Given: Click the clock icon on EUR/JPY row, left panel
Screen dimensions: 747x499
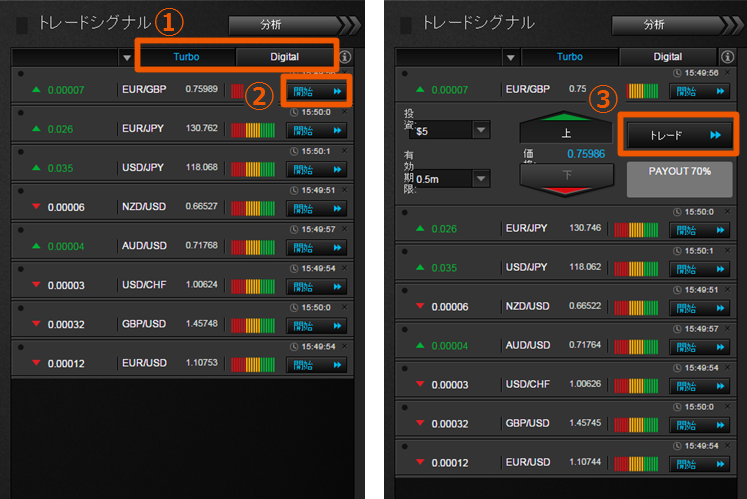Looking at the screenshot, I should tap(294, 112).
